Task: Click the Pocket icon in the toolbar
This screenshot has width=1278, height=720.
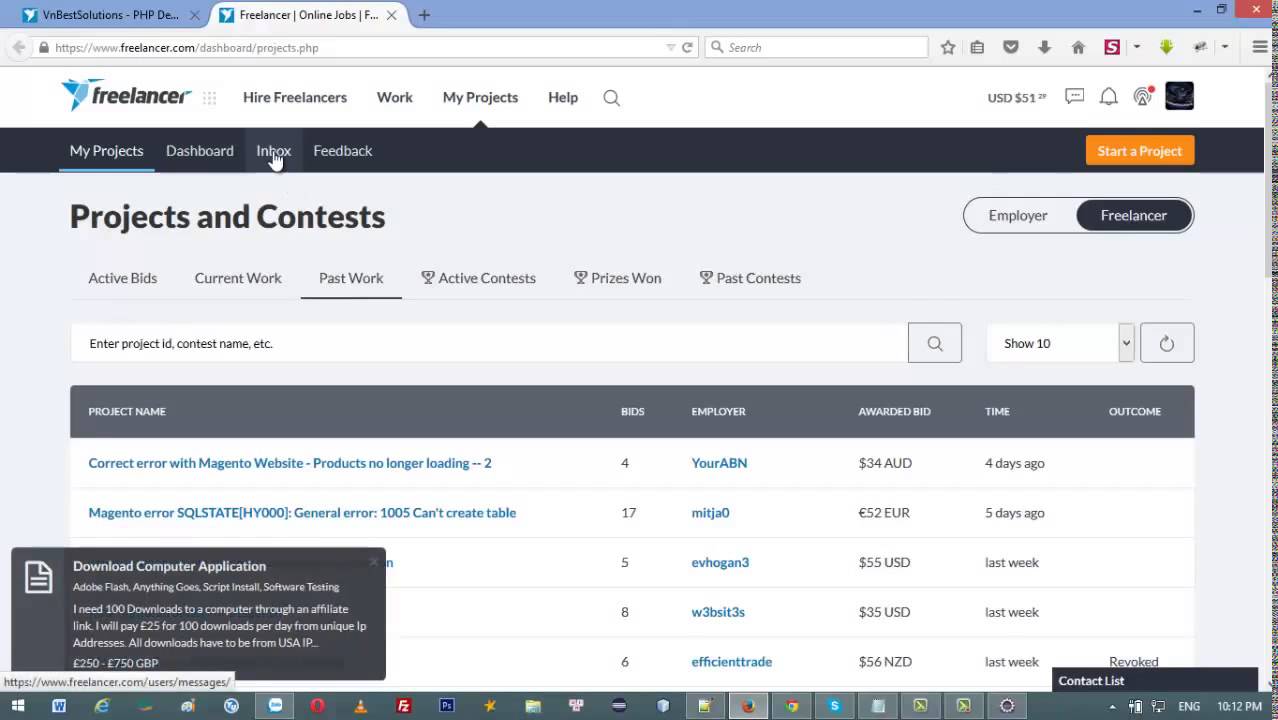Action: point(1011,47)
